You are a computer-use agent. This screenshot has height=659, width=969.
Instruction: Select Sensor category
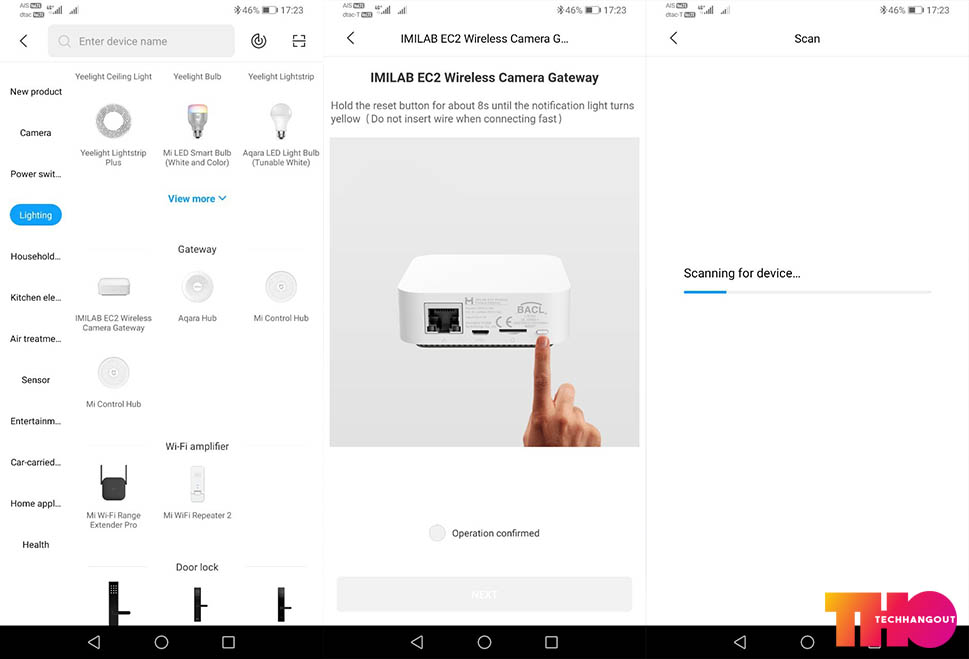pyautogui.click(x=36, y=380)
